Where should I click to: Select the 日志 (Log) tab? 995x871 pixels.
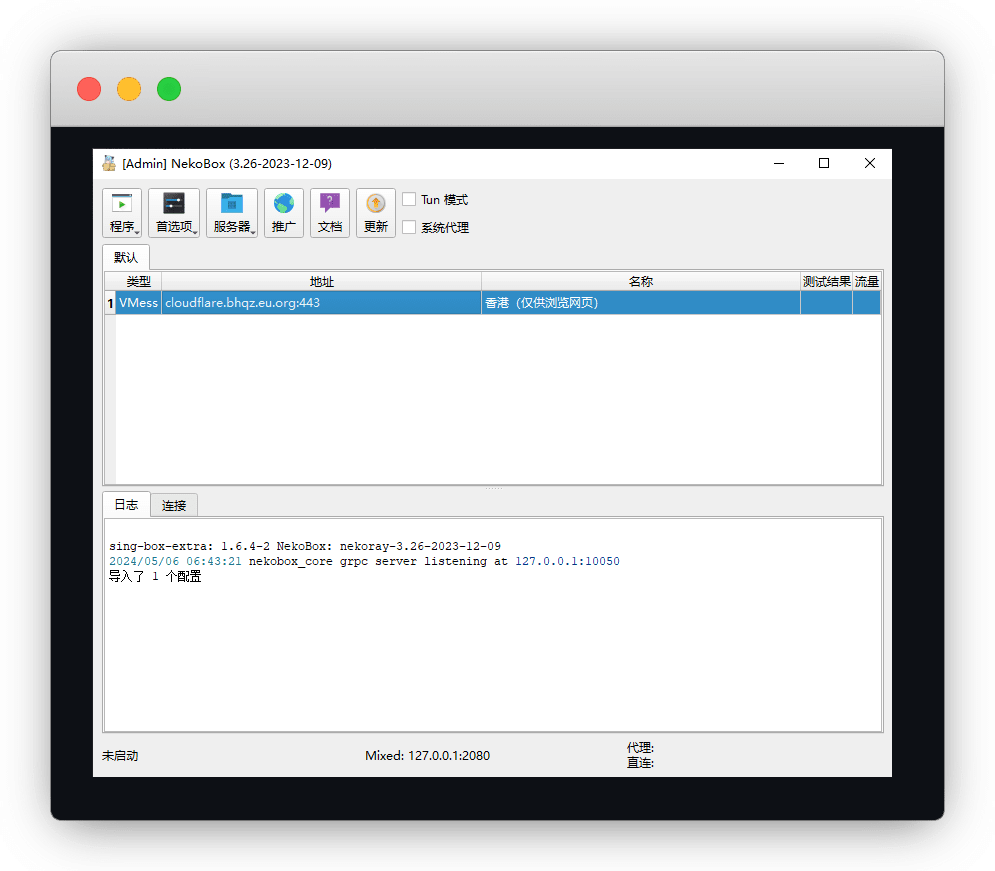click(126, 505)
